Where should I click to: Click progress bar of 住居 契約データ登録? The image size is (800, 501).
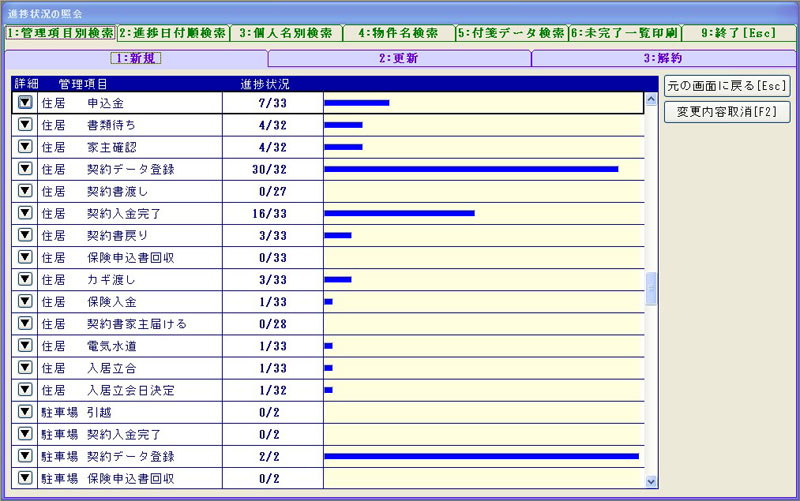coord(470,169)
